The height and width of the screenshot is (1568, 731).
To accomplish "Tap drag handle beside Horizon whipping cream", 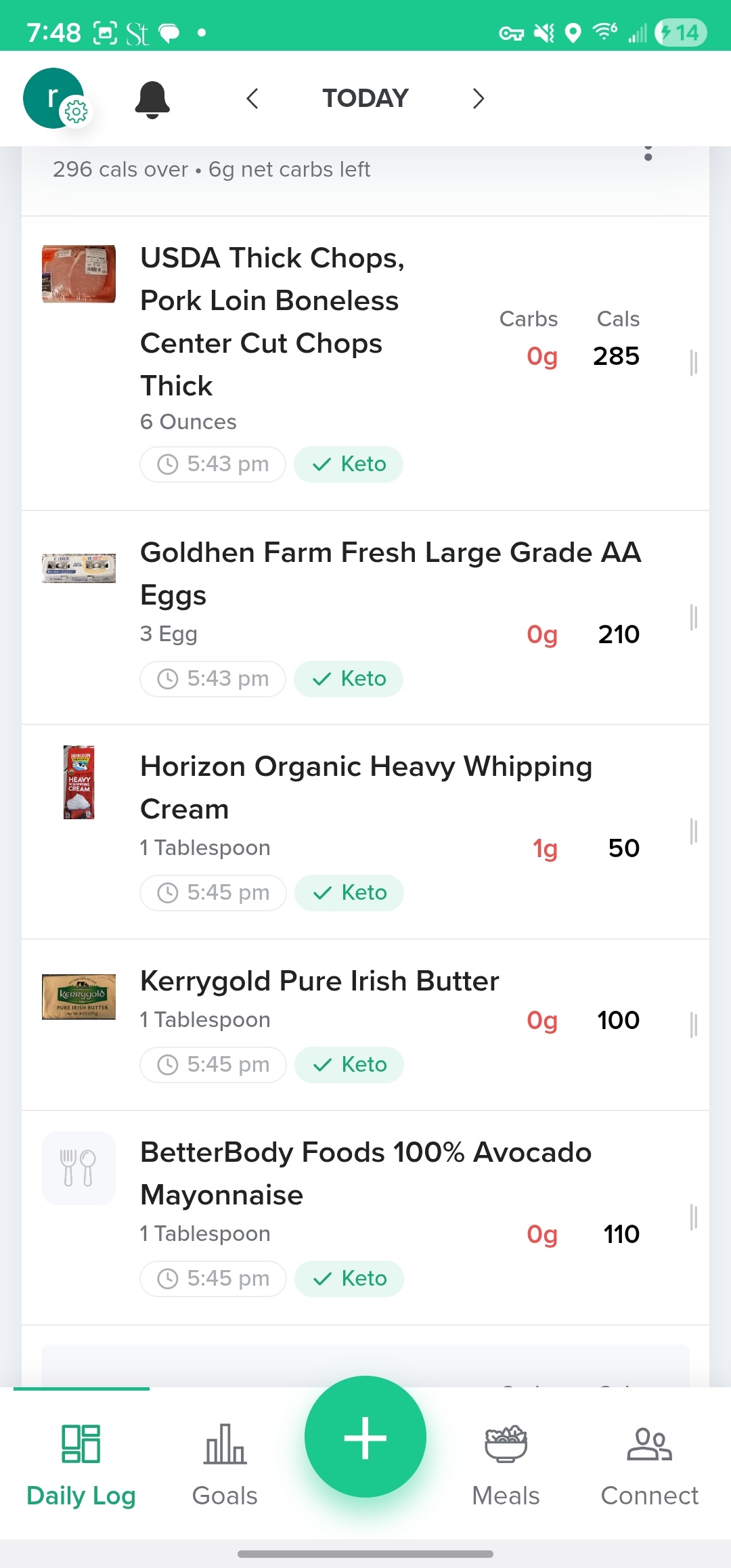I will click(693, 831).
